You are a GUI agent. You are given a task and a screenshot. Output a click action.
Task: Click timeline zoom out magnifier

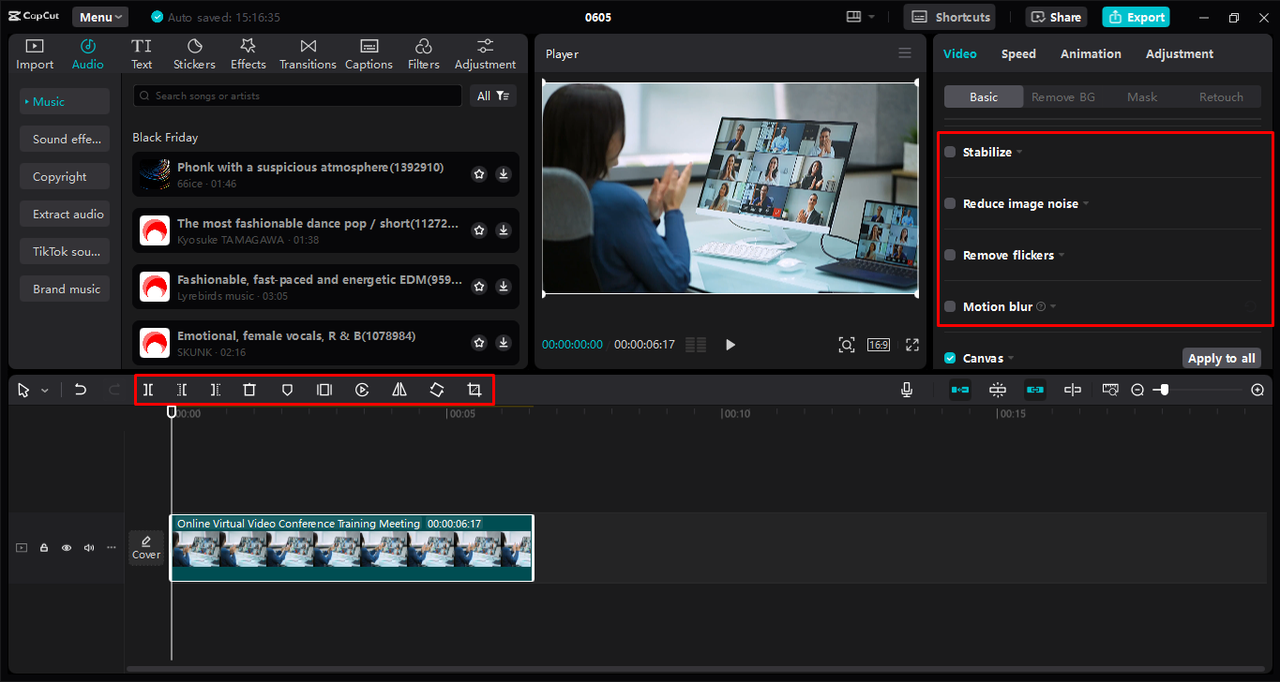(x=1138, y=390)
